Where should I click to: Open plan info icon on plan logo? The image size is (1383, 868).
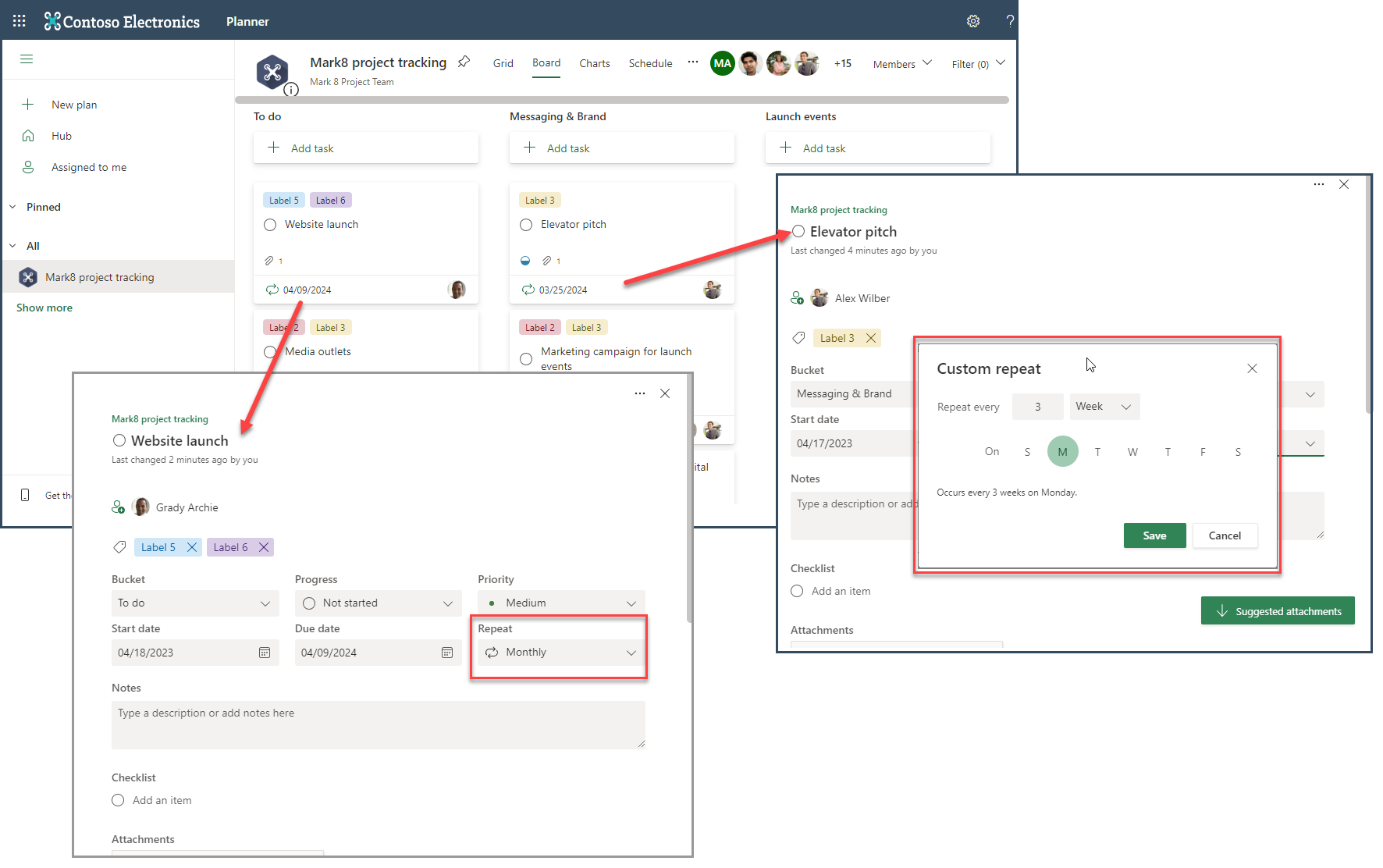[291, 90]
